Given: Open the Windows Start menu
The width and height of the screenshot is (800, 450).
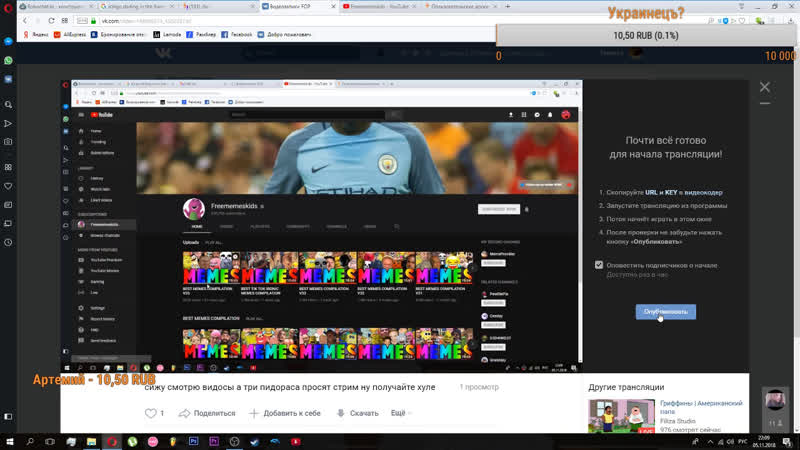Looking at the screenshot, I should (x=9, y=441).
